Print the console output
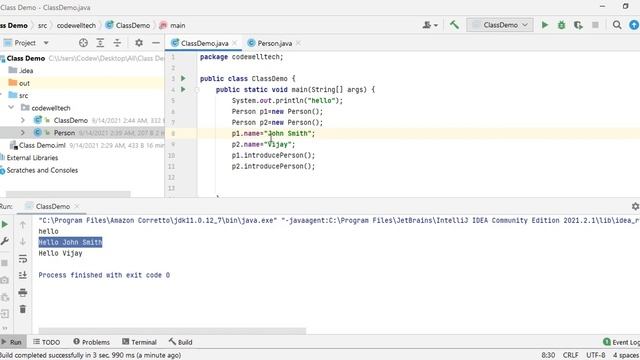This screenshot has width=640, height=360. click(23, 292)
